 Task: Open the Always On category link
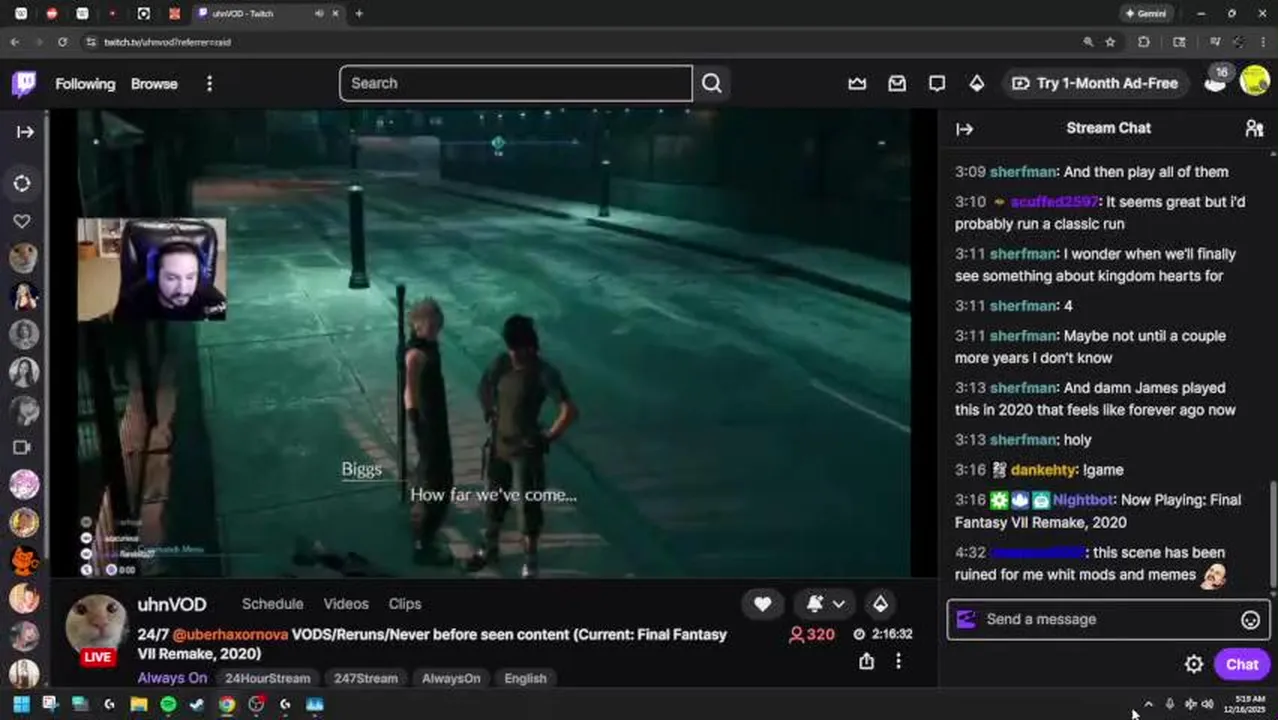(x=172, y=678)
